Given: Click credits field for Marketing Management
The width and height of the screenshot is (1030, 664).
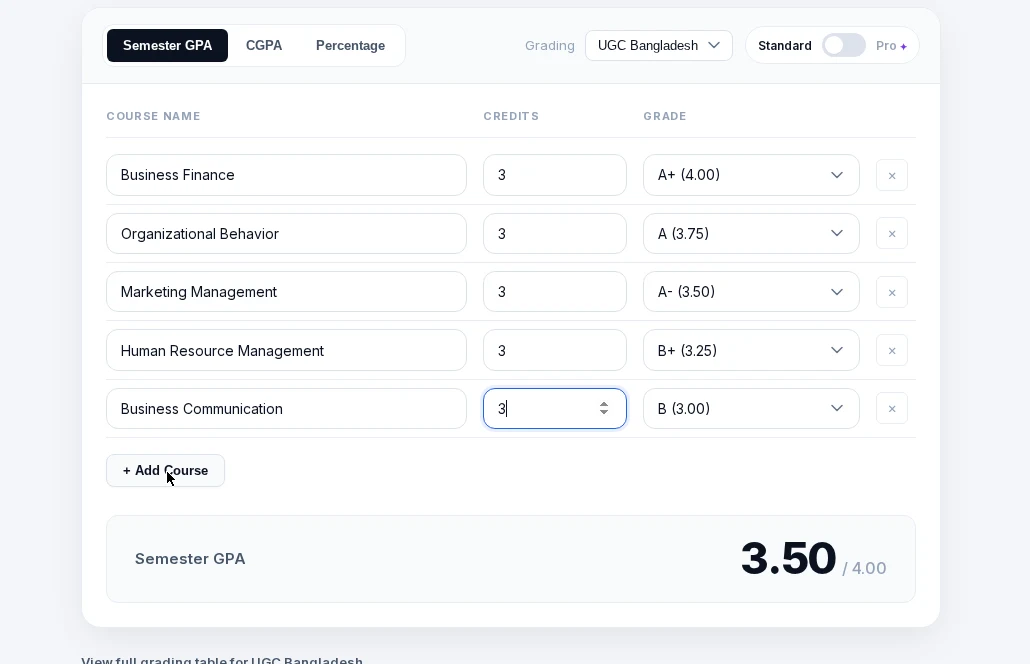Looking at the screenshot, I should click(555, 292).
